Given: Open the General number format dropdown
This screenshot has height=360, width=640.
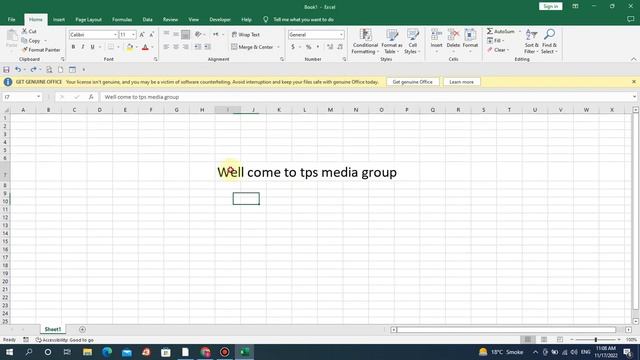Looking at the screenshot, I should (x=341, y=35).
